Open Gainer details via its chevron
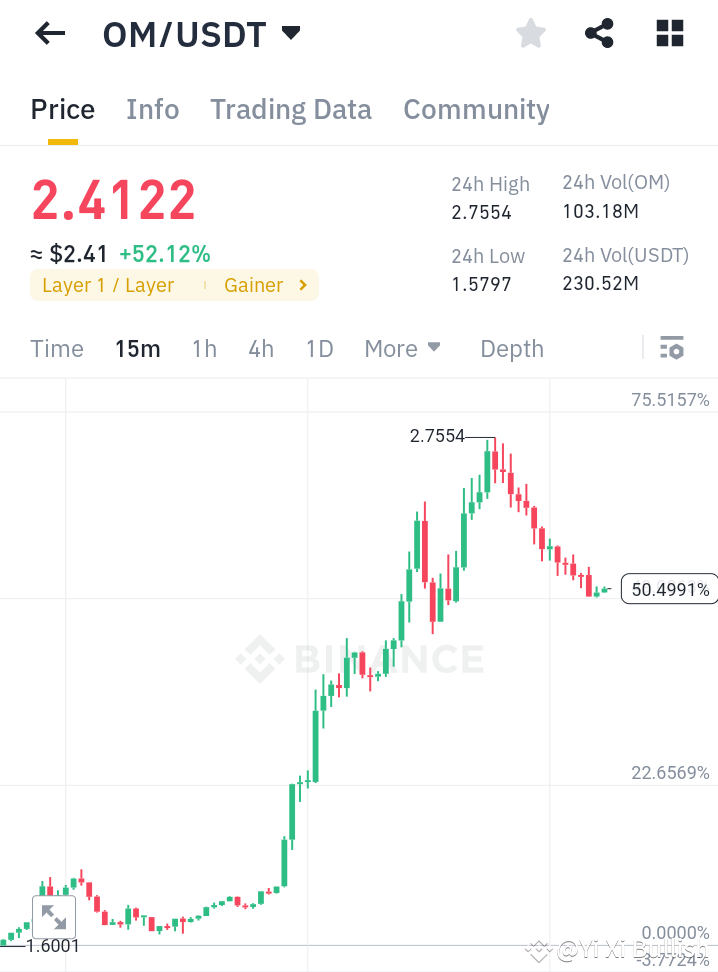718x972 pixels. [303, 285]
